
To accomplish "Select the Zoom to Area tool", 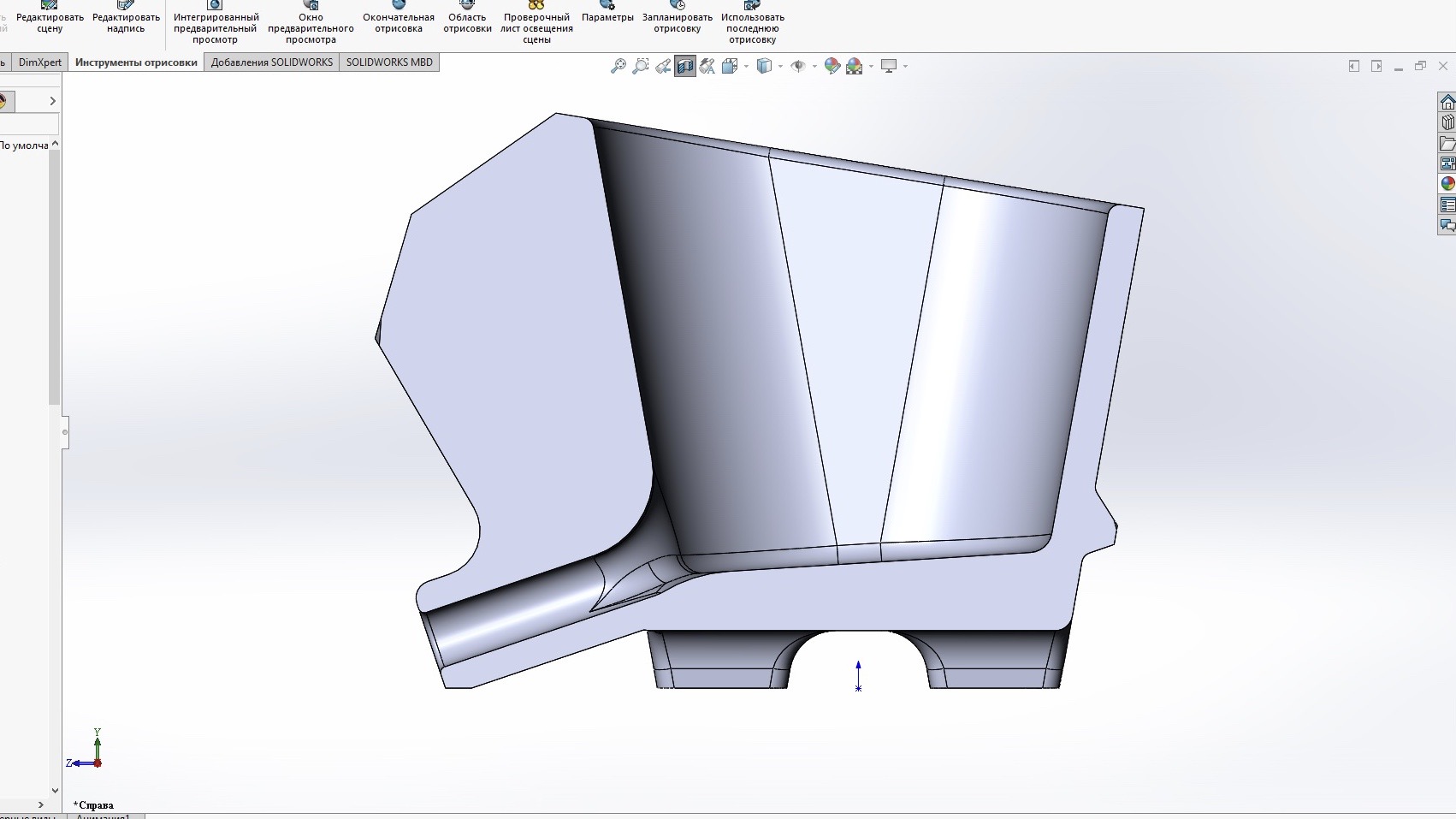I will pos(640,66).
